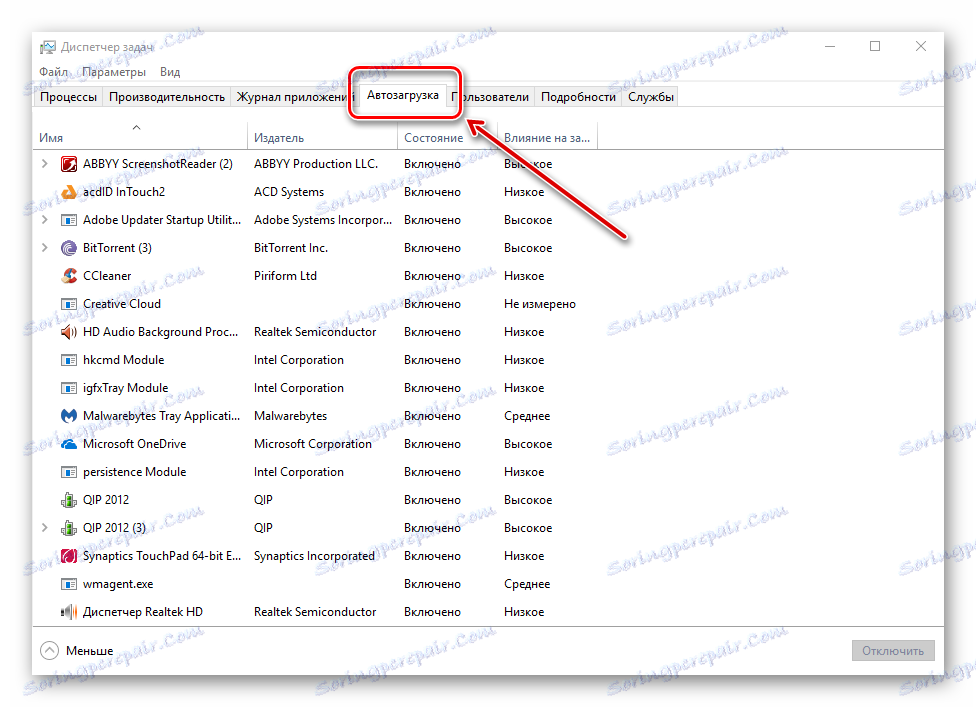
Task: Click the Меньше label
Action: click(90, 650)
